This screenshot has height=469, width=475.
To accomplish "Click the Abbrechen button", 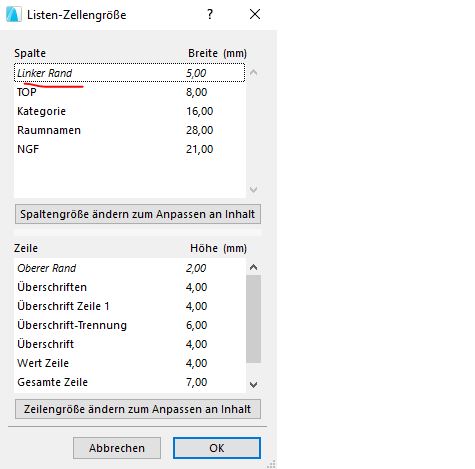I will (117, 448).
